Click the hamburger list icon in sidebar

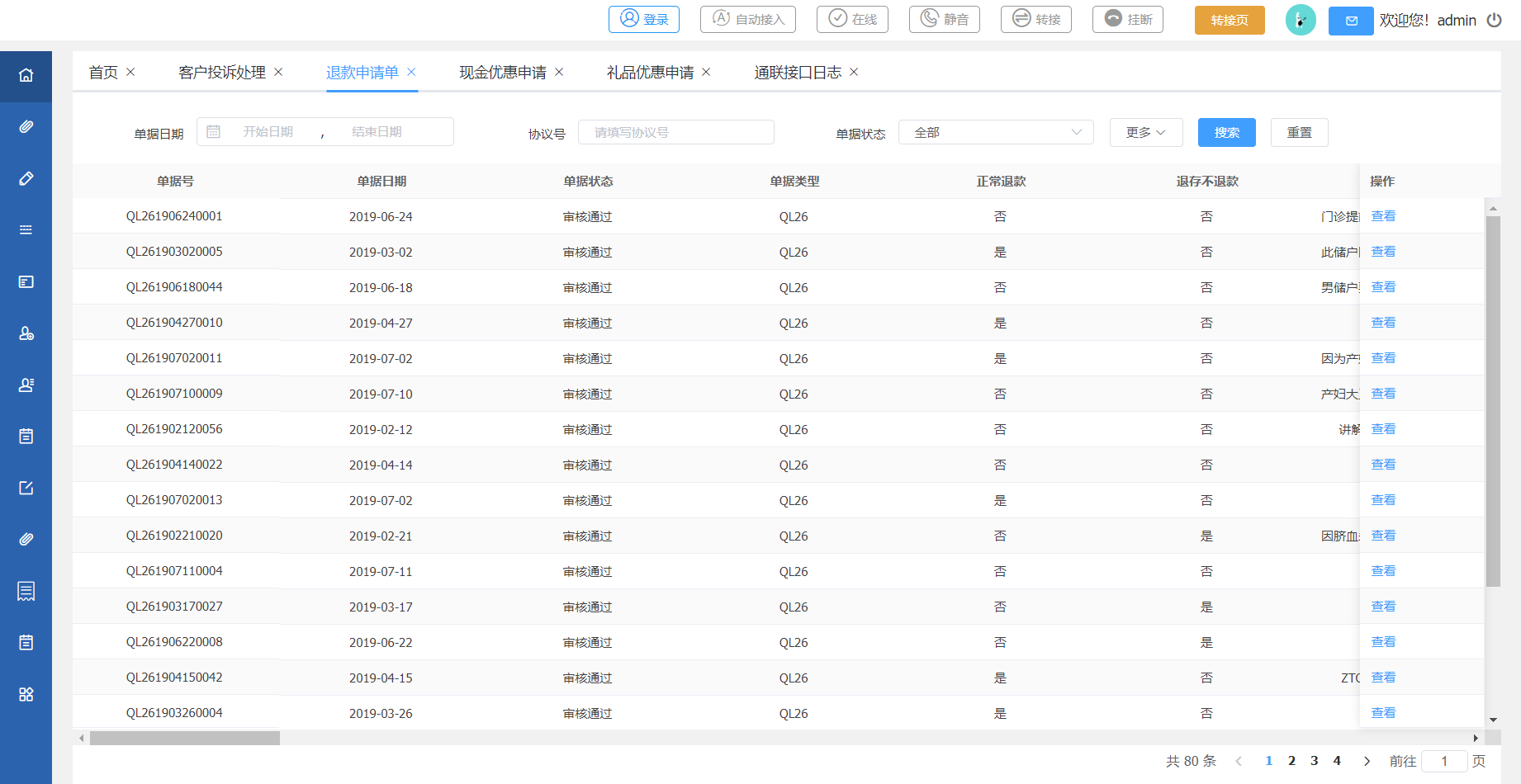(x=26, y=229)
